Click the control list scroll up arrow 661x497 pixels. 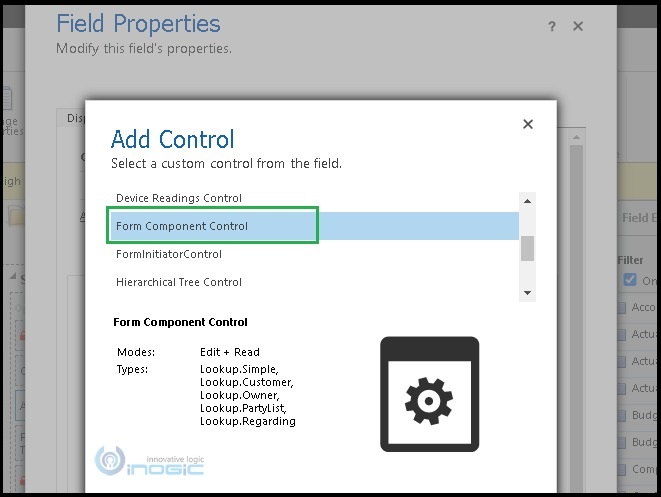(527, 198)
